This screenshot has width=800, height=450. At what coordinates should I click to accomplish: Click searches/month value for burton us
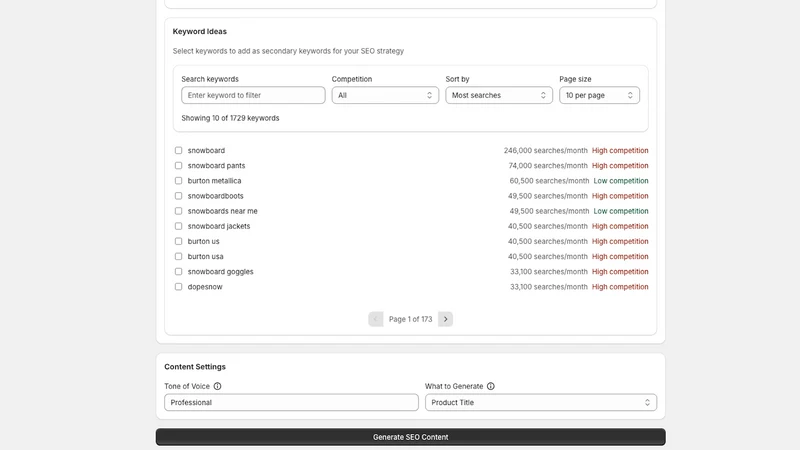tap(547, 241)
